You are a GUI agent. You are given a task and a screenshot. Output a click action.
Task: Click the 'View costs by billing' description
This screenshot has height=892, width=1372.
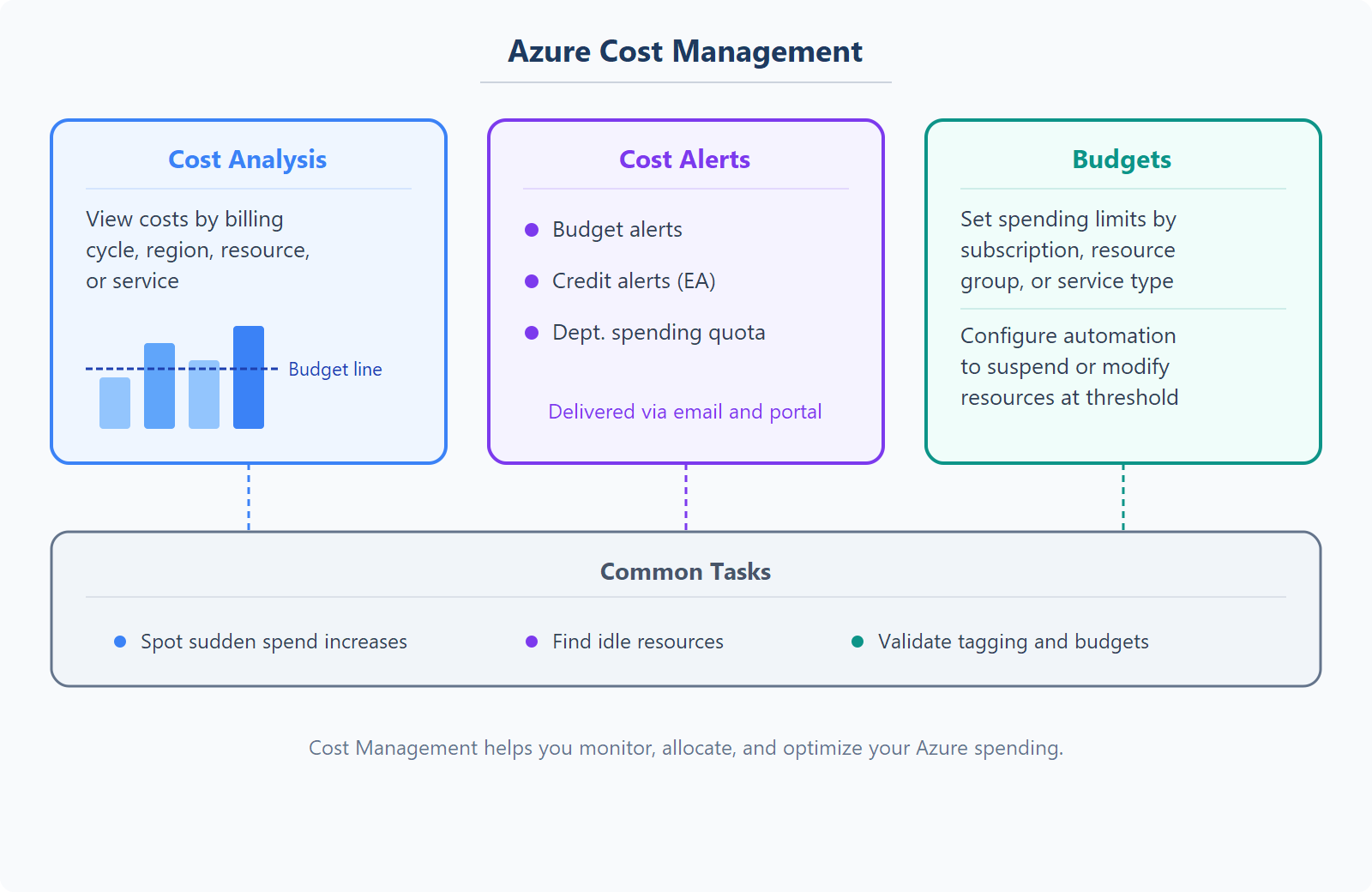[198, 250]
